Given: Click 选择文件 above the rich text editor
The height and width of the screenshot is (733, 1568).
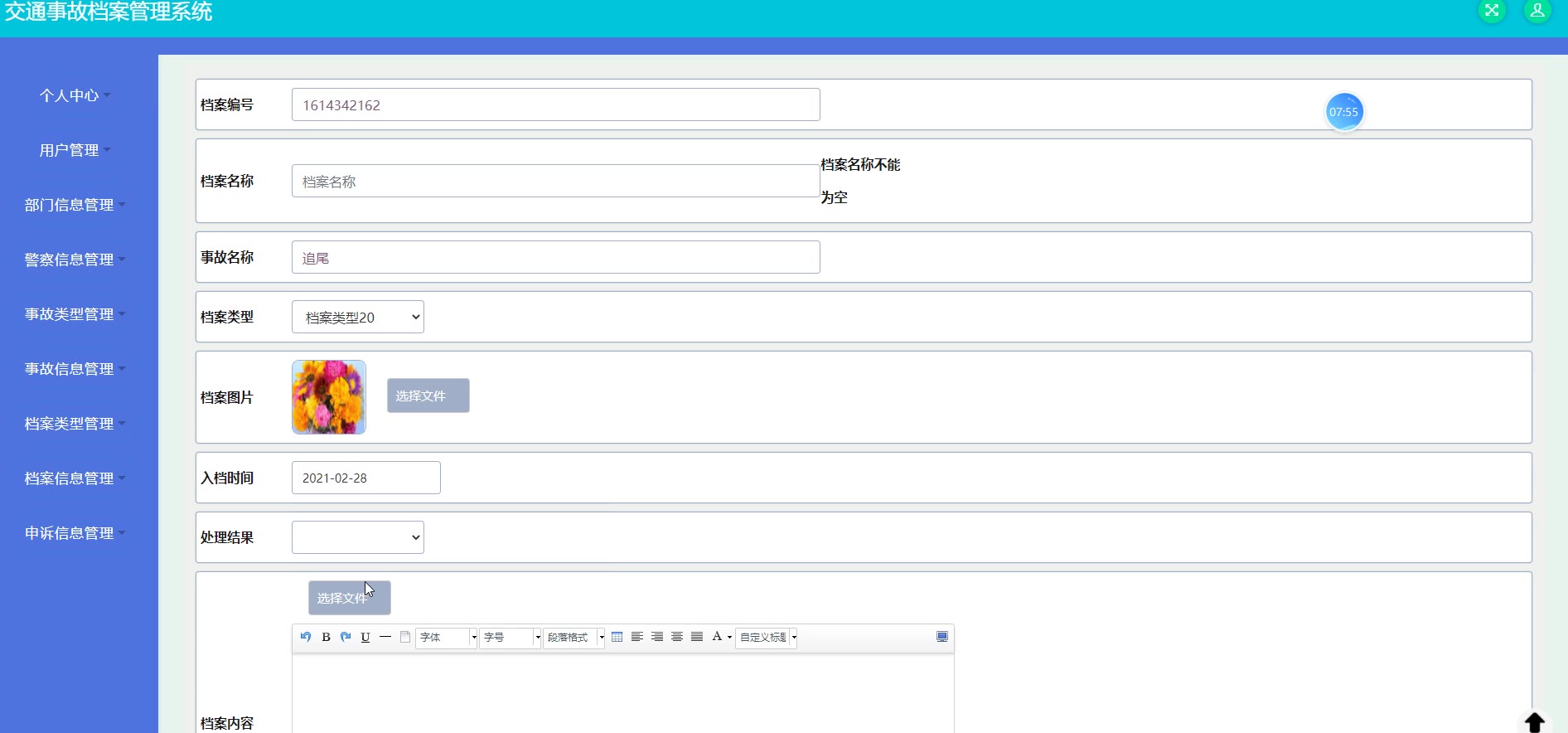Looking at the screenshot, I should point(350,598).
